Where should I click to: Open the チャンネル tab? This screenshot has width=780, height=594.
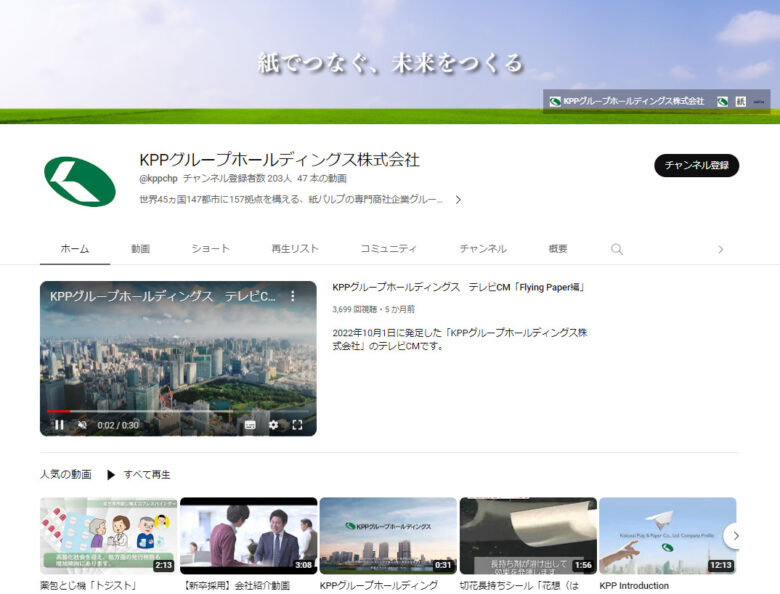pyautogui.click(x=483, y=249)
